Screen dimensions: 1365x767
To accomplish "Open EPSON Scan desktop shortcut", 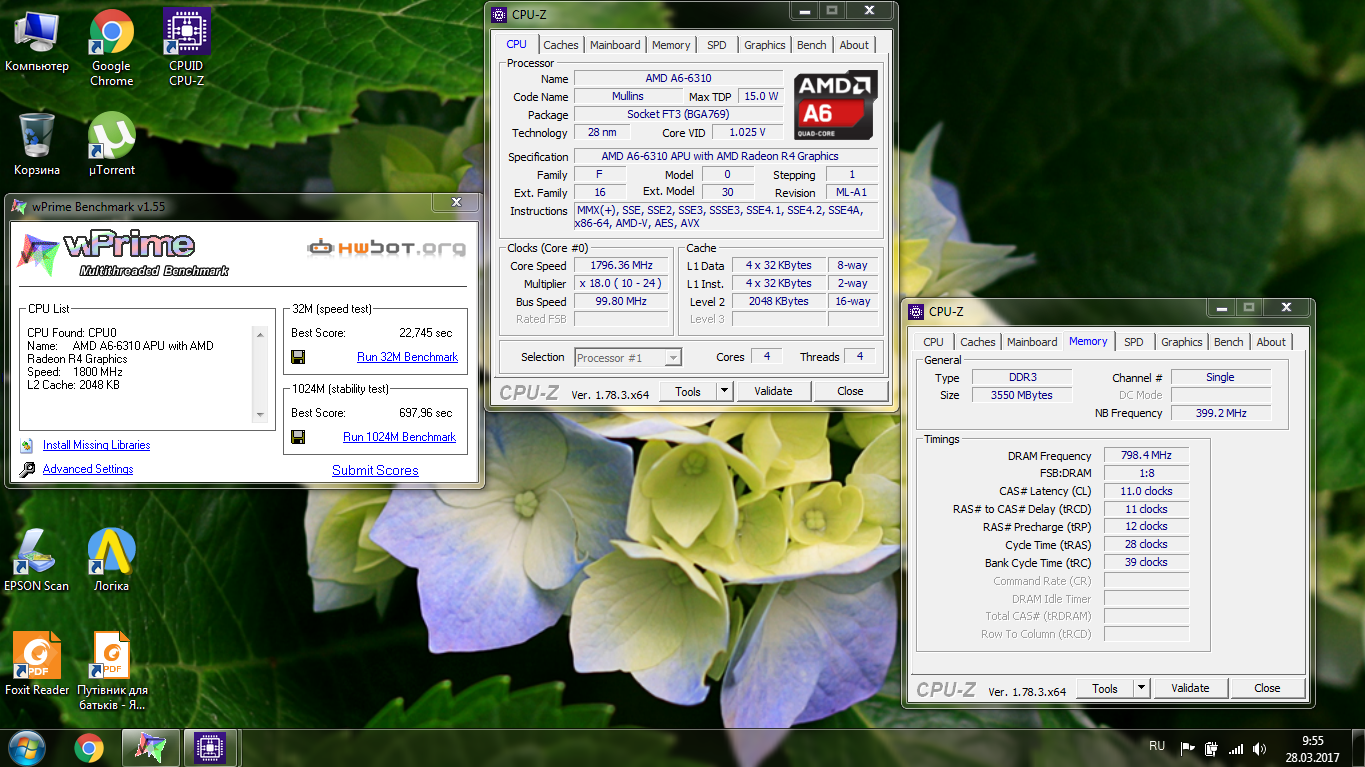I will pyautogui.click(x=37, y=560).
